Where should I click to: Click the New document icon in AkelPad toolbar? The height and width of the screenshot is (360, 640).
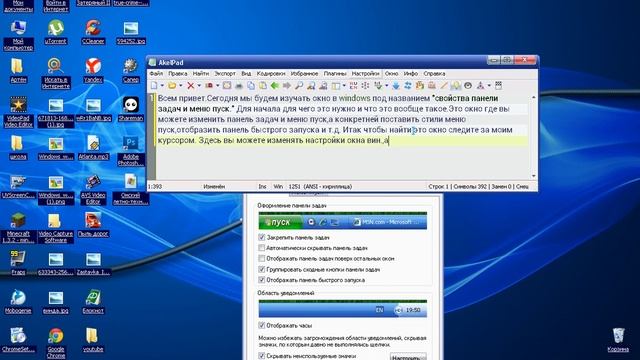[x=154, y=86]
